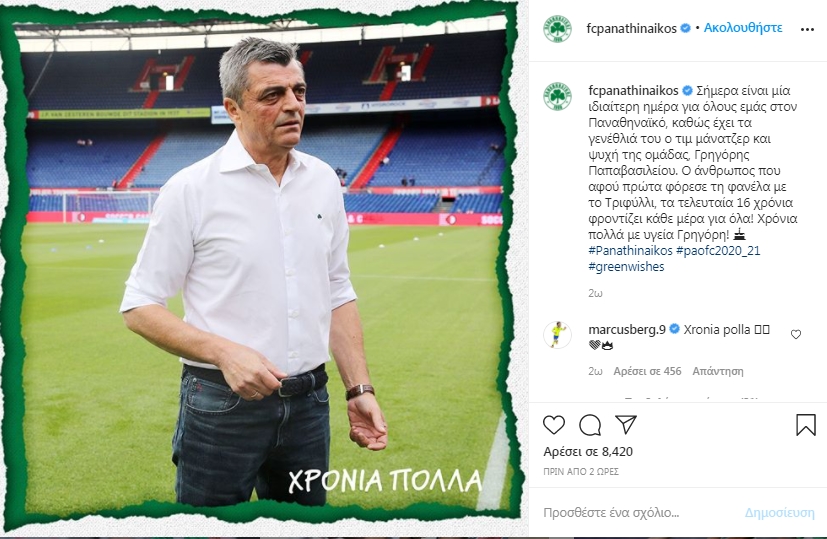Open the three-dot more options menu

(x=807, y=30)
